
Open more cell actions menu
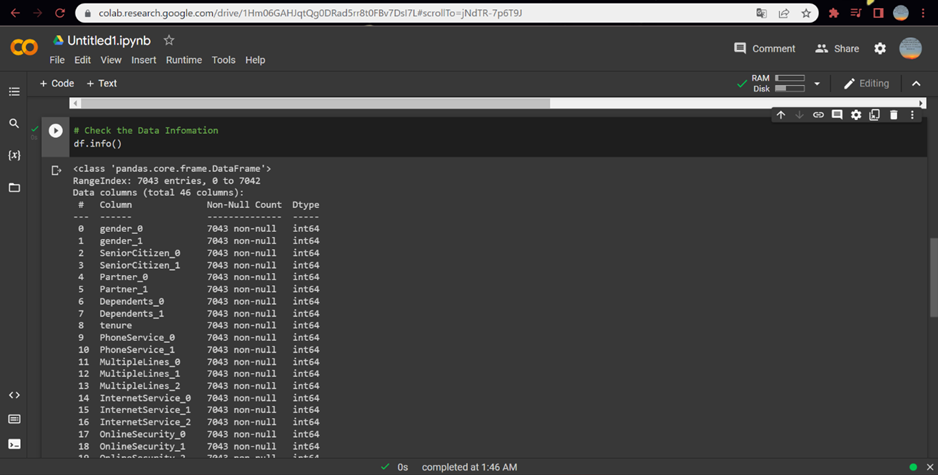(912, 115)
